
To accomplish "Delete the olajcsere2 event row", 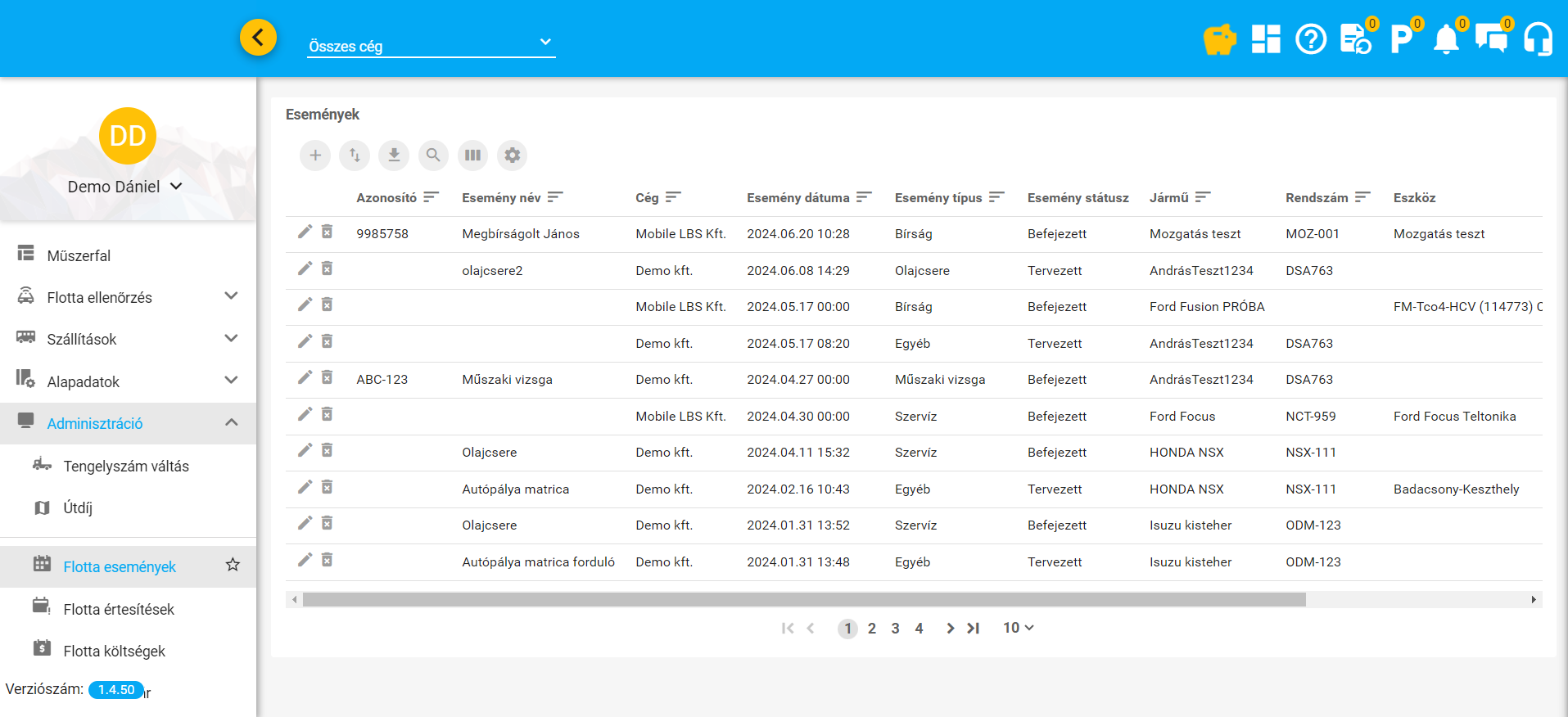I will tap(327, 269).
